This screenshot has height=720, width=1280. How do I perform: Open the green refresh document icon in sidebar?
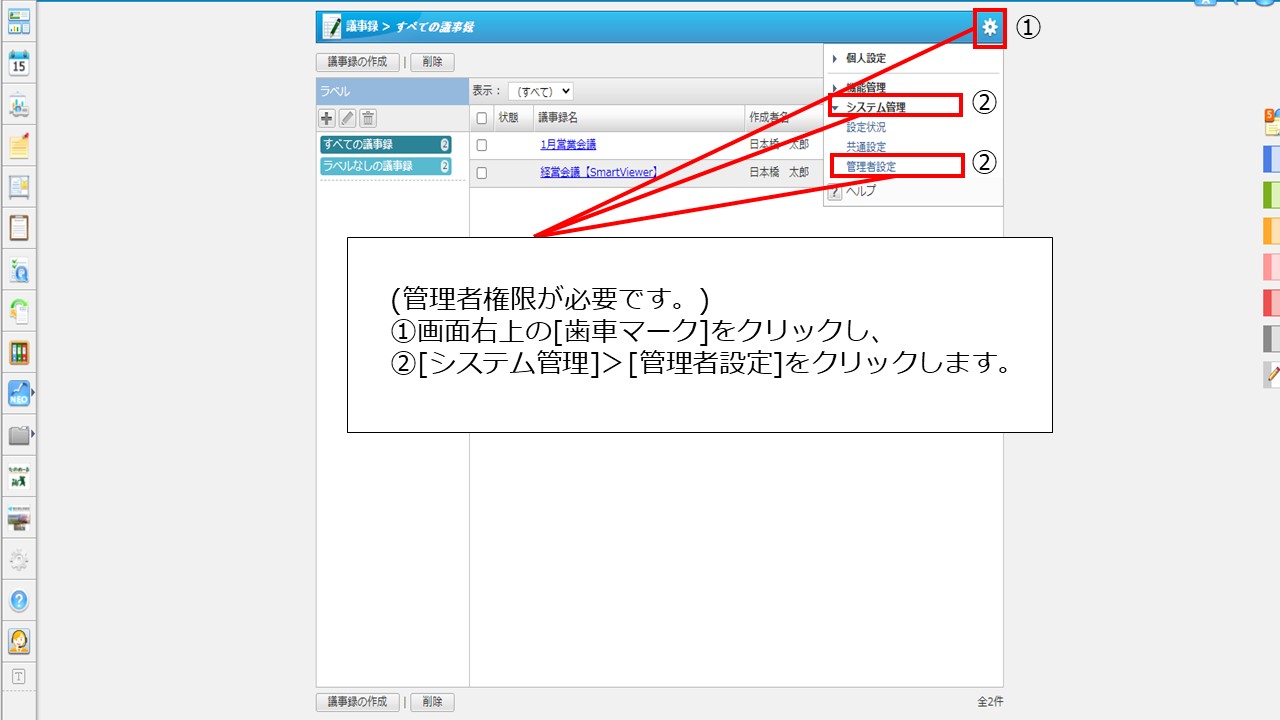(19, 311)
